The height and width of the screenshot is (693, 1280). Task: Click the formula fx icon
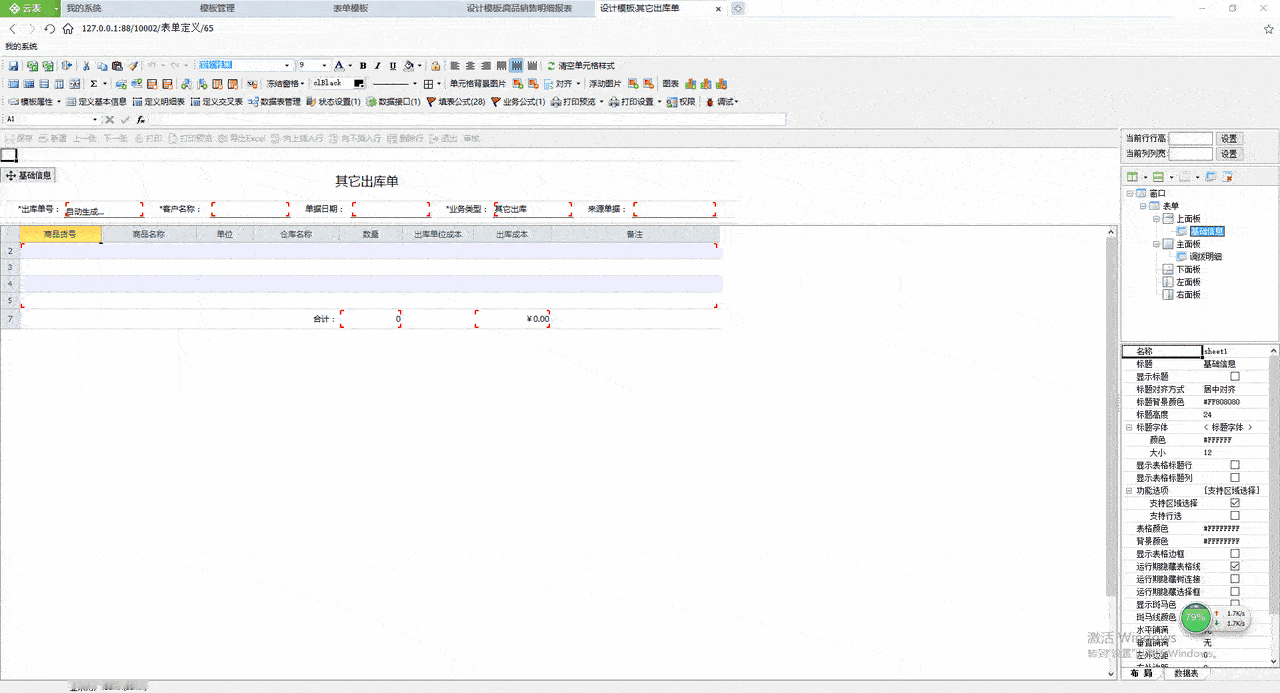[141, 119]
